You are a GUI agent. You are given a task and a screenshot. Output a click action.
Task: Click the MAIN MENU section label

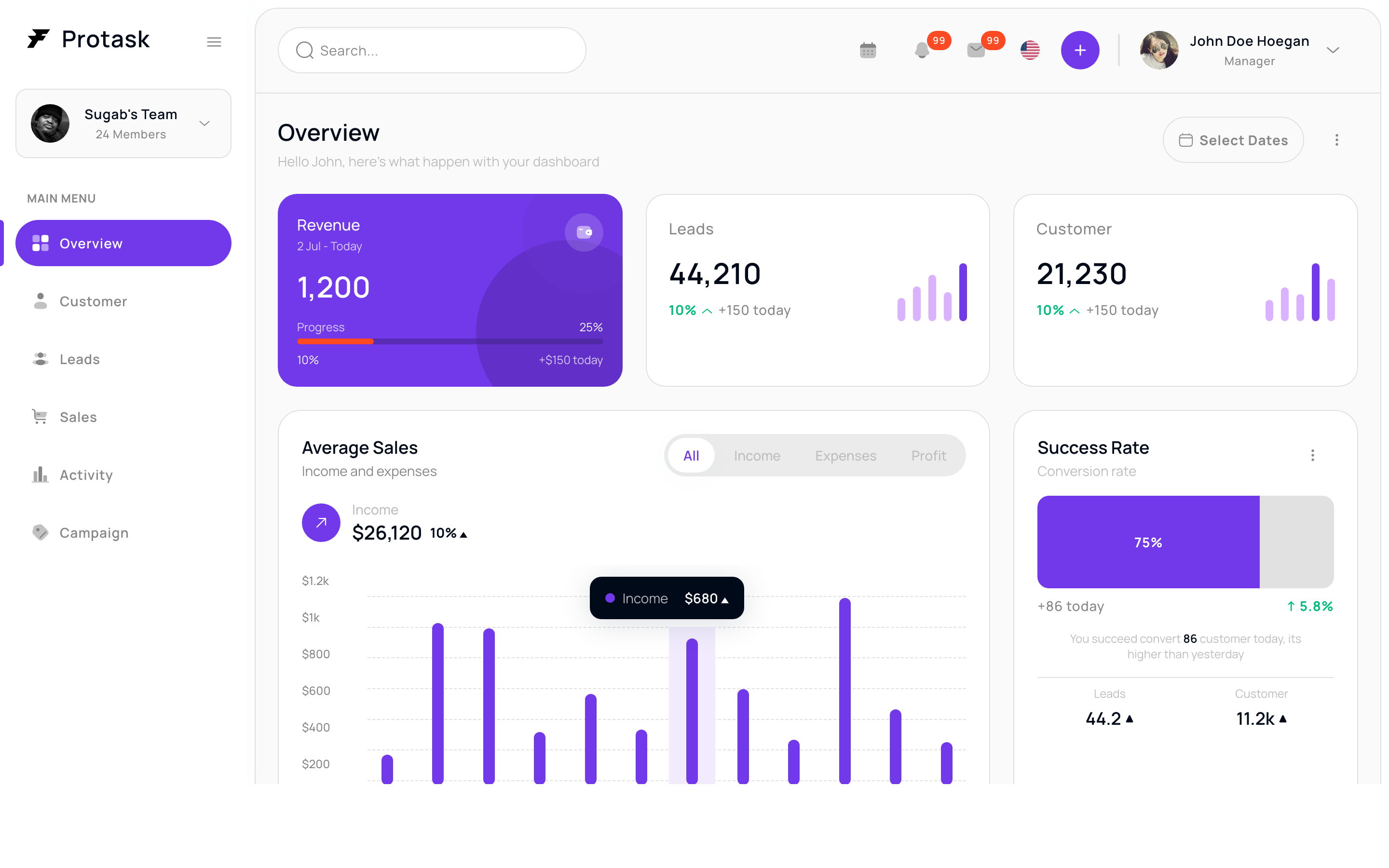coord(61,199)
